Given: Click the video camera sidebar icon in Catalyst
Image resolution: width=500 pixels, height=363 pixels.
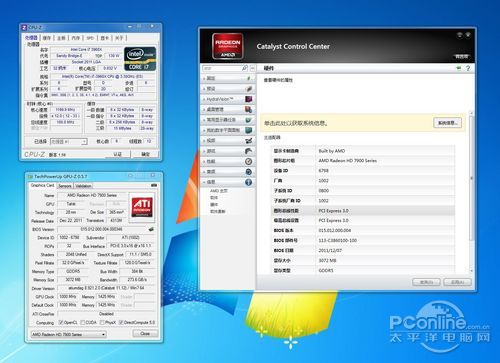Looking at the screenshot, I should pyautogui.click(x=249, y=141).
